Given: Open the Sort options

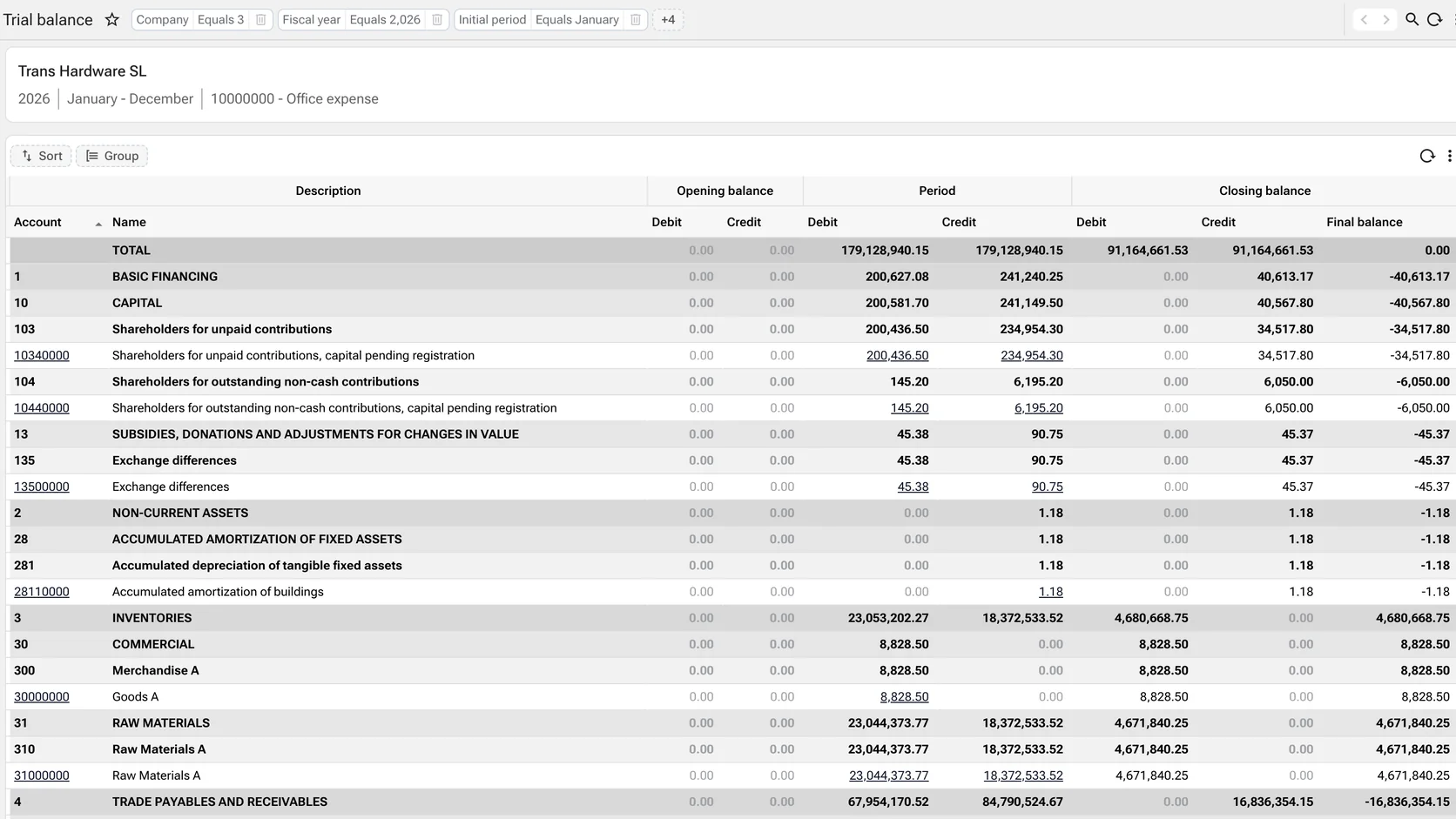Looking at the screenshot, I should point(42,156).
